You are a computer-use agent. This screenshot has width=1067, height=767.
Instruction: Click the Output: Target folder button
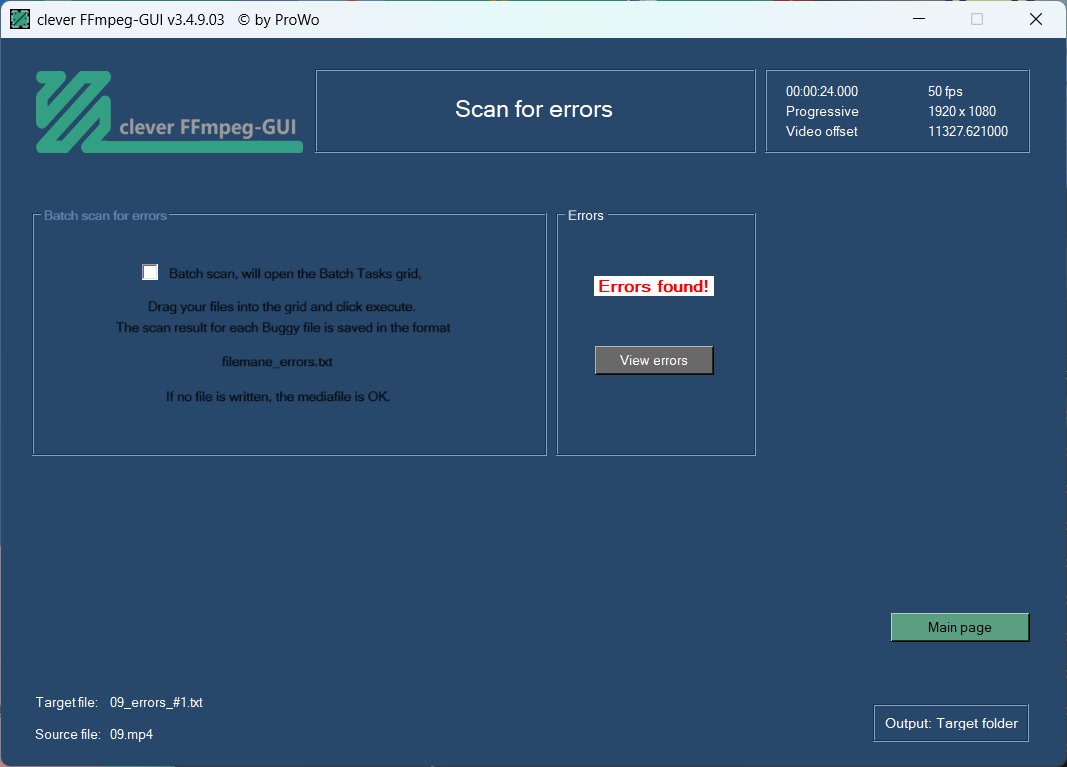point(951,723)
